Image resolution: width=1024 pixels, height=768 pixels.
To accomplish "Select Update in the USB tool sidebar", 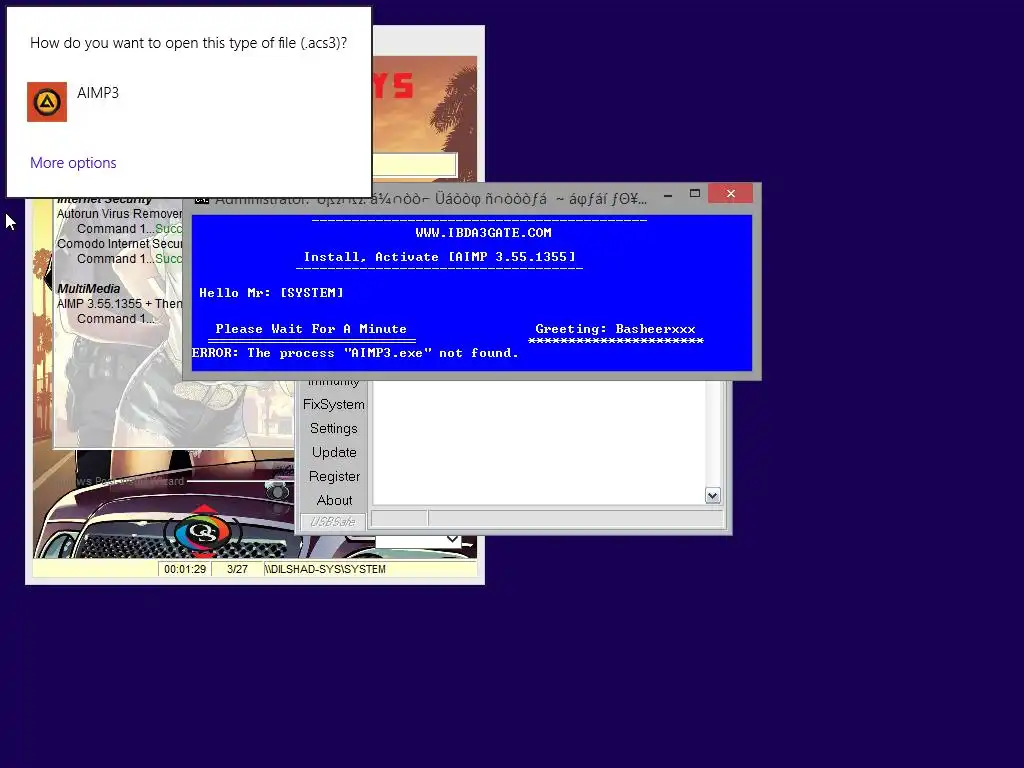I will click(x=334, y=452).
